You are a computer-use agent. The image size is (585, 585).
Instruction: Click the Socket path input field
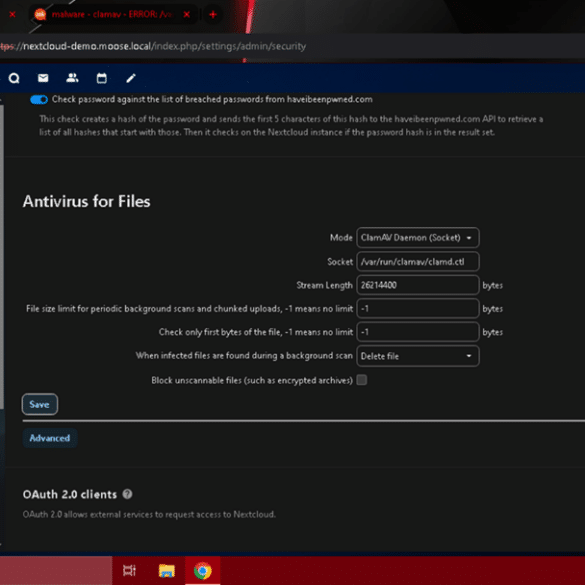pos(417,262)
